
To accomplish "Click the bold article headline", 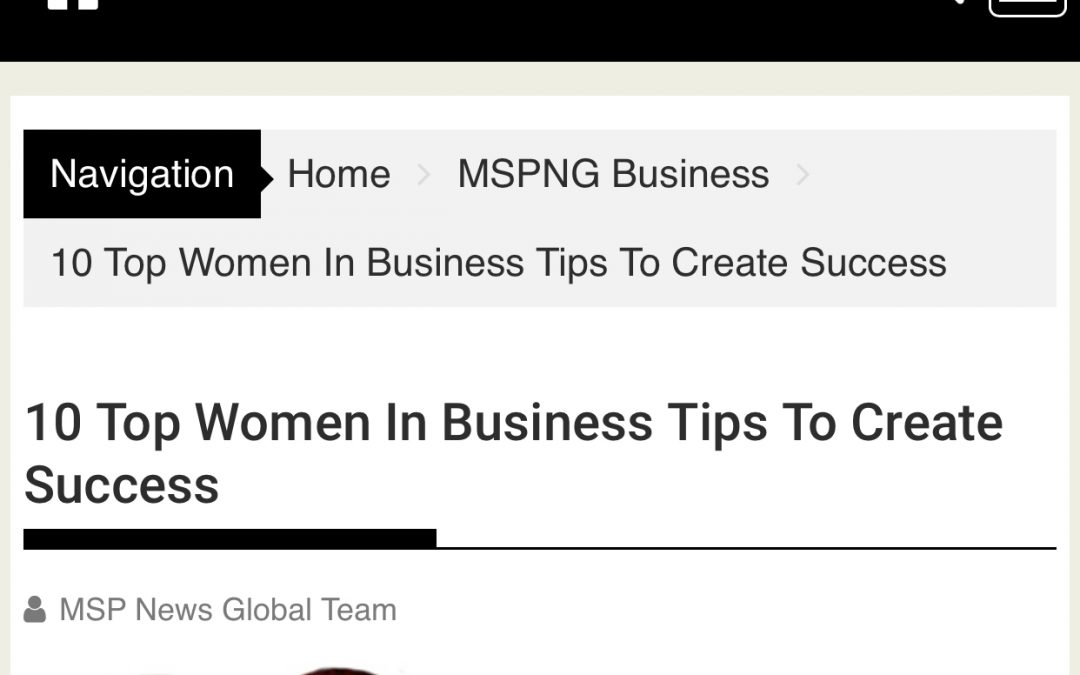I will [513, 454].
